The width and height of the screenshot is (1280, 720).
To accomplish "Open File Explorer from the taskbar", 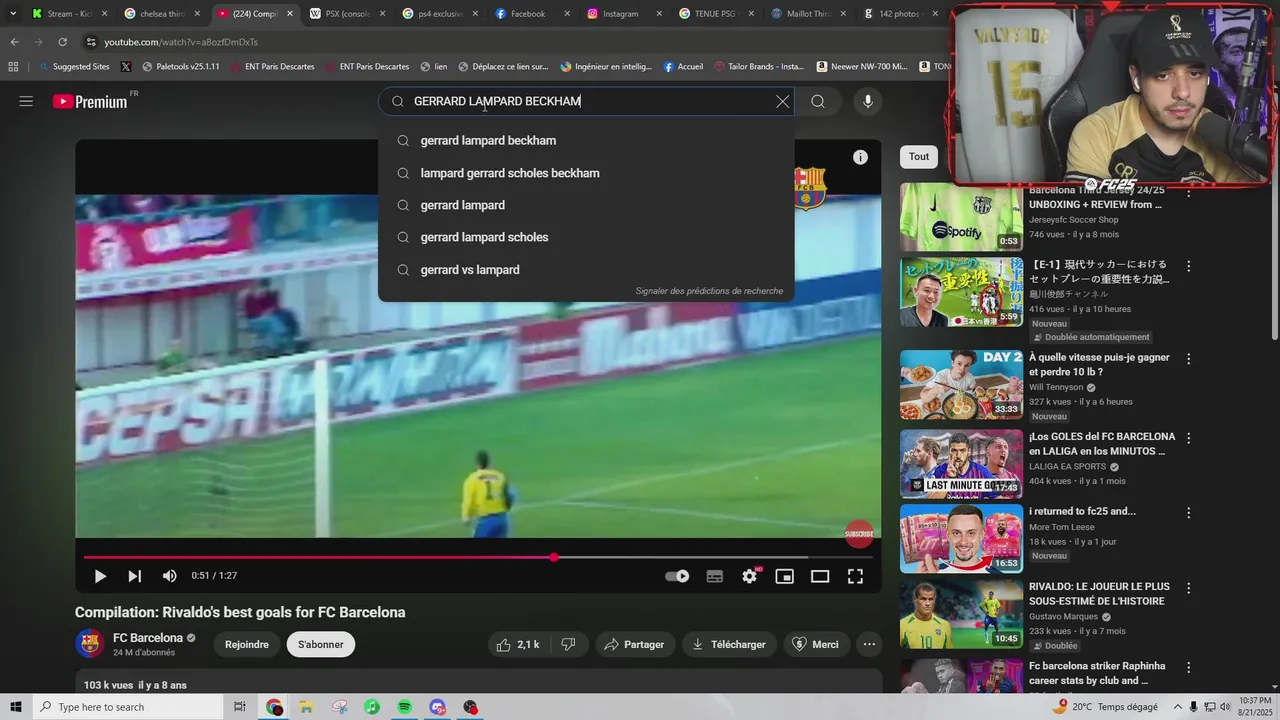I will (x=307, y=707).
